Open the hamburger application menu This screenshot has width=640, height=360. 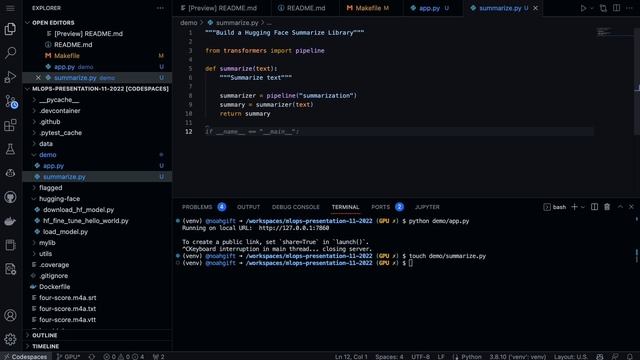[10, 8]
